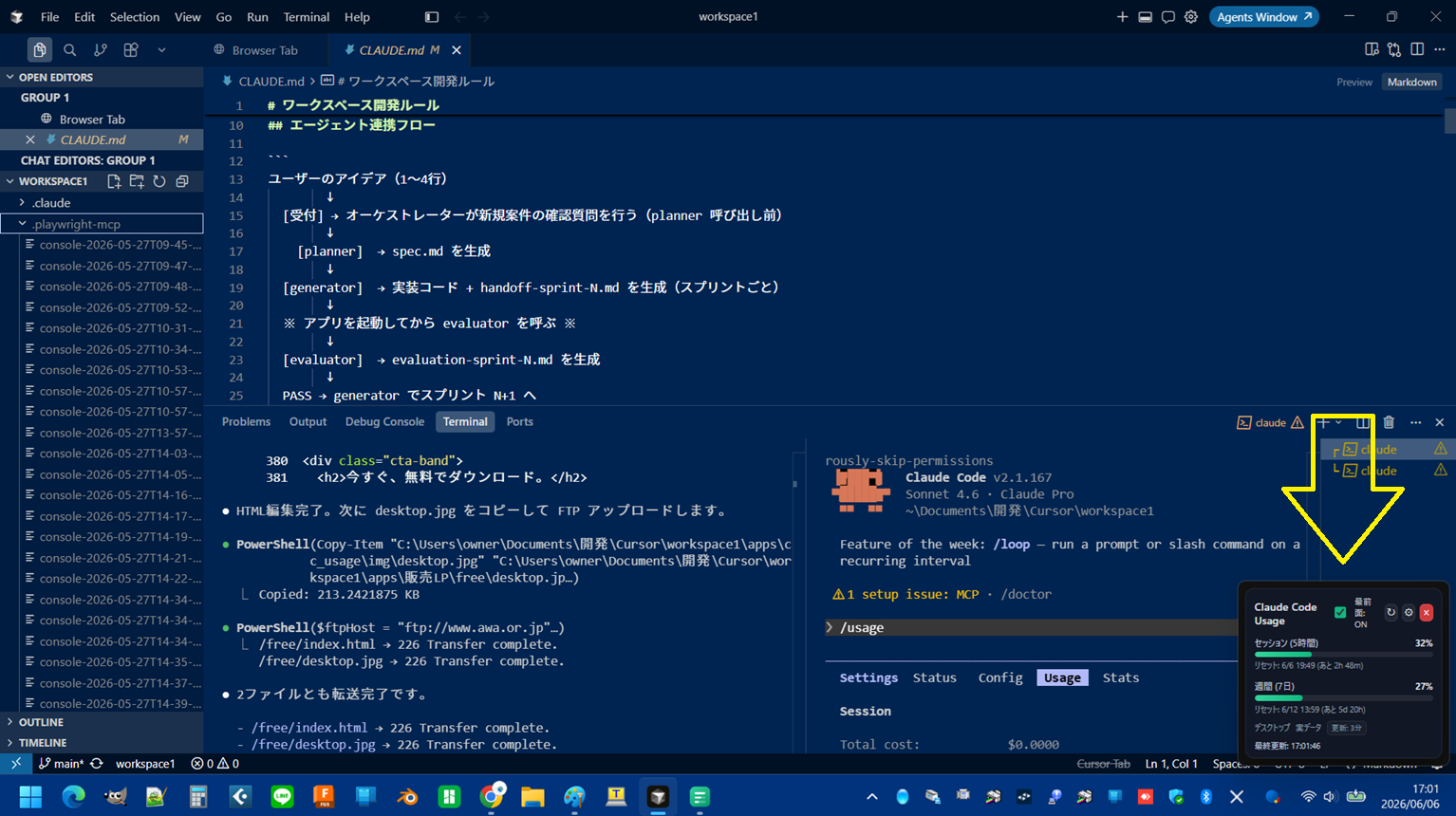Split the editor to the right

point(1417,49)
